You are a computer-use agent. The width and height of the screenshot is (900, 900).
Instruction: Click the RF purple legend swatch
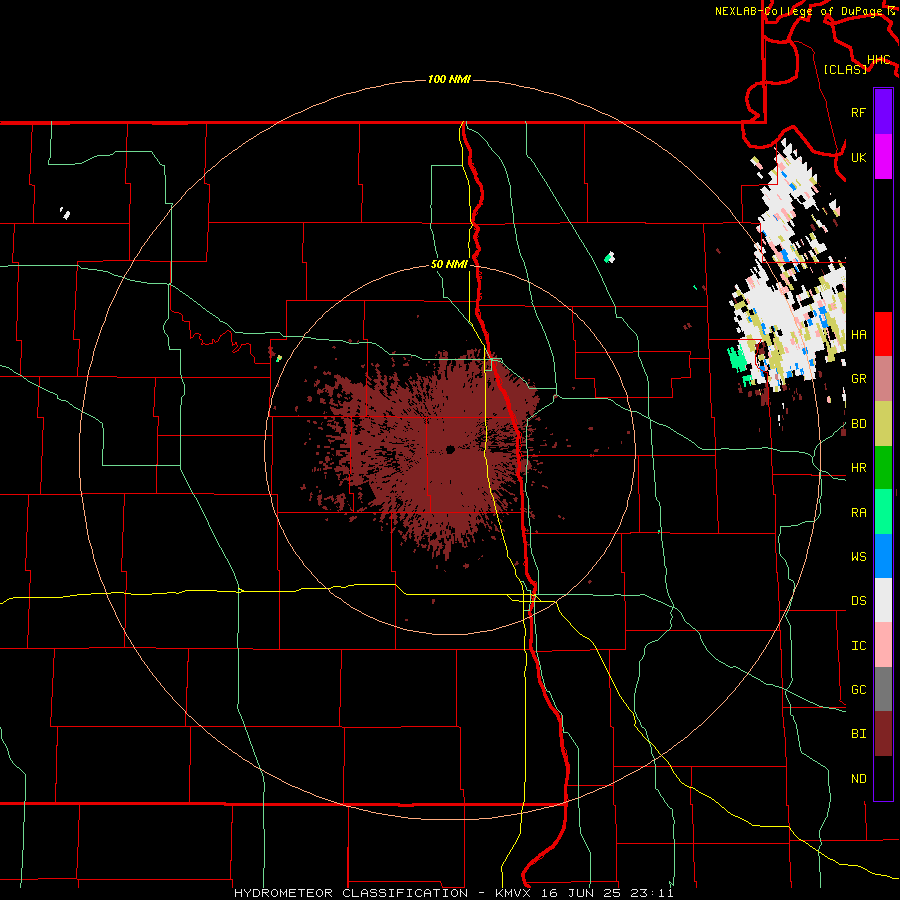(883, 112)
